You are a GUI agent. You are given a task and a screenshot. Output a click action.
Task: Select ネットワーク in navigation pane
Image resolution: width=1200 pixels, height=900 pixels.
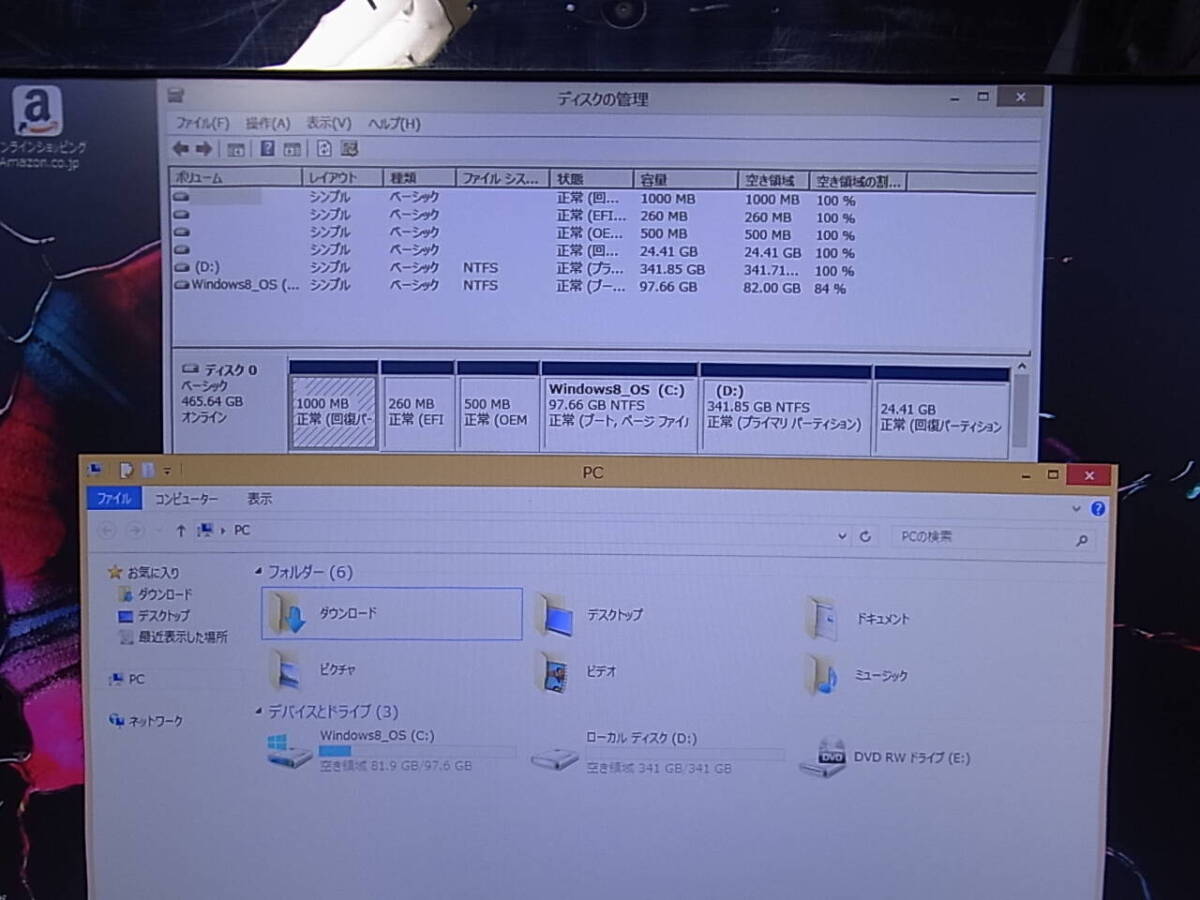(146, 721)
